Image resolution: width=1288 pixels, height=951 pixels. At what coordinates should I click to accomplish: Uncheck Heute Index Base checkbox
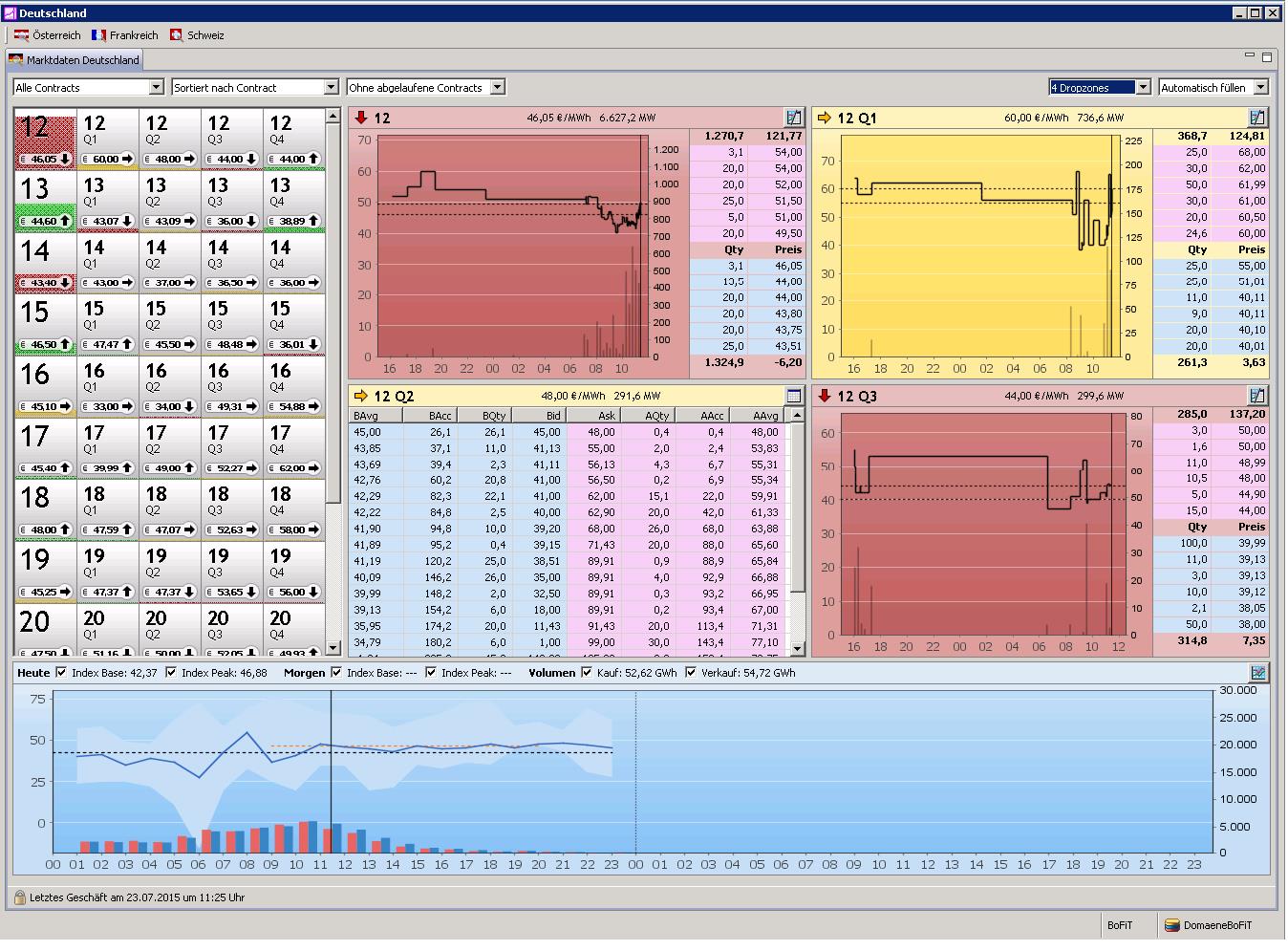(x=62, y=673)
